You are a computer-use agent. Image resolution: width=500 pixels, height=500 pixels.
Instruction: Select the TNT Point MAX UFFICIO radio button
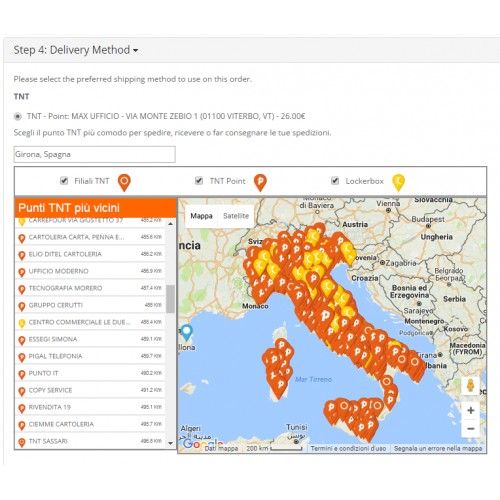pyautogui.click(x=17, y=116)
